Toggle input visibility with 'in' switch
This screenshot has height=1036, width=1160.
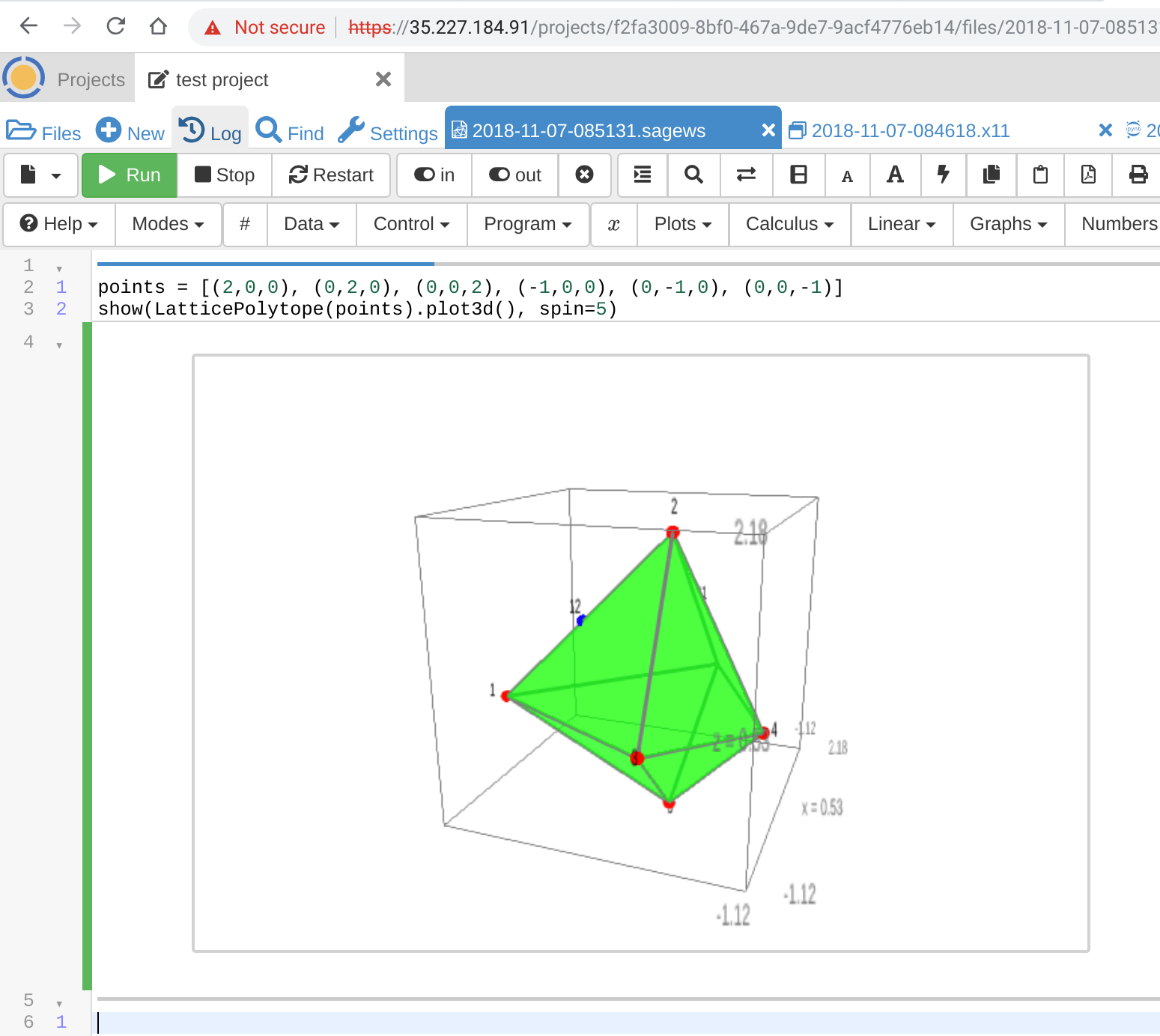point(434,175)
